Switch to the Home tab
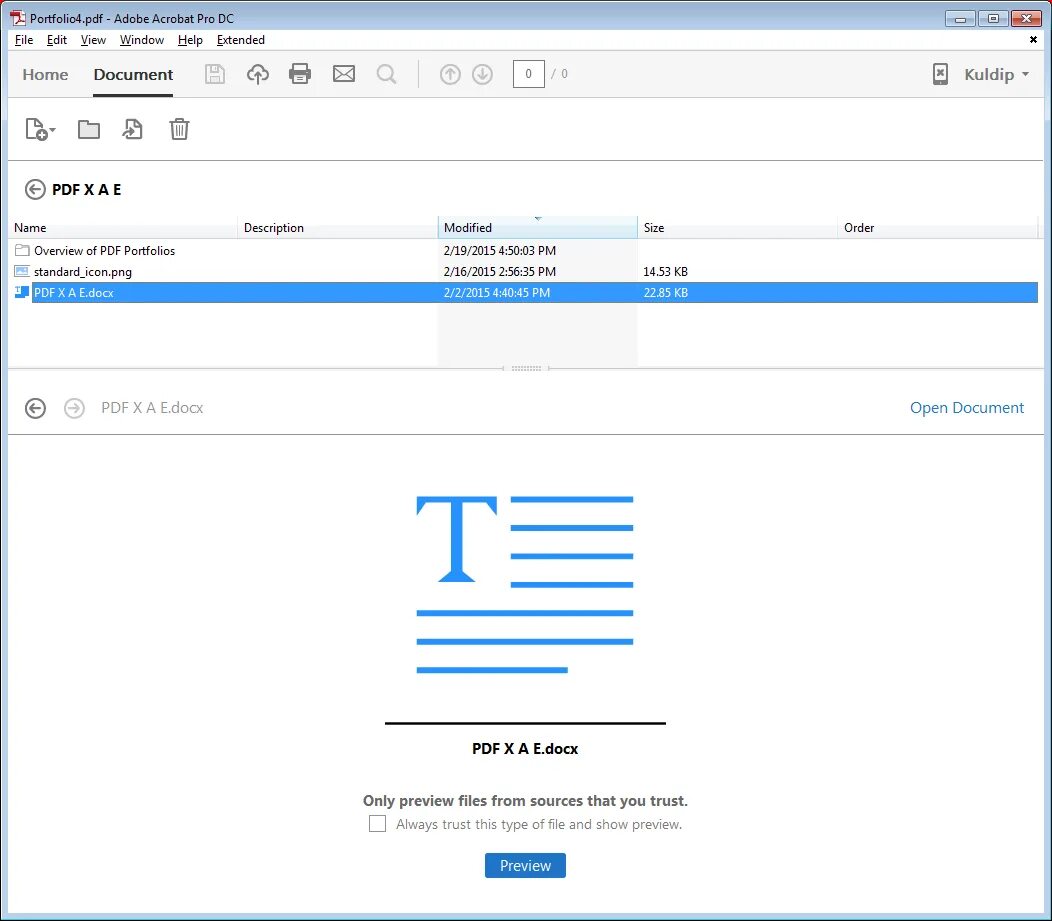 [x=45, y=74]
